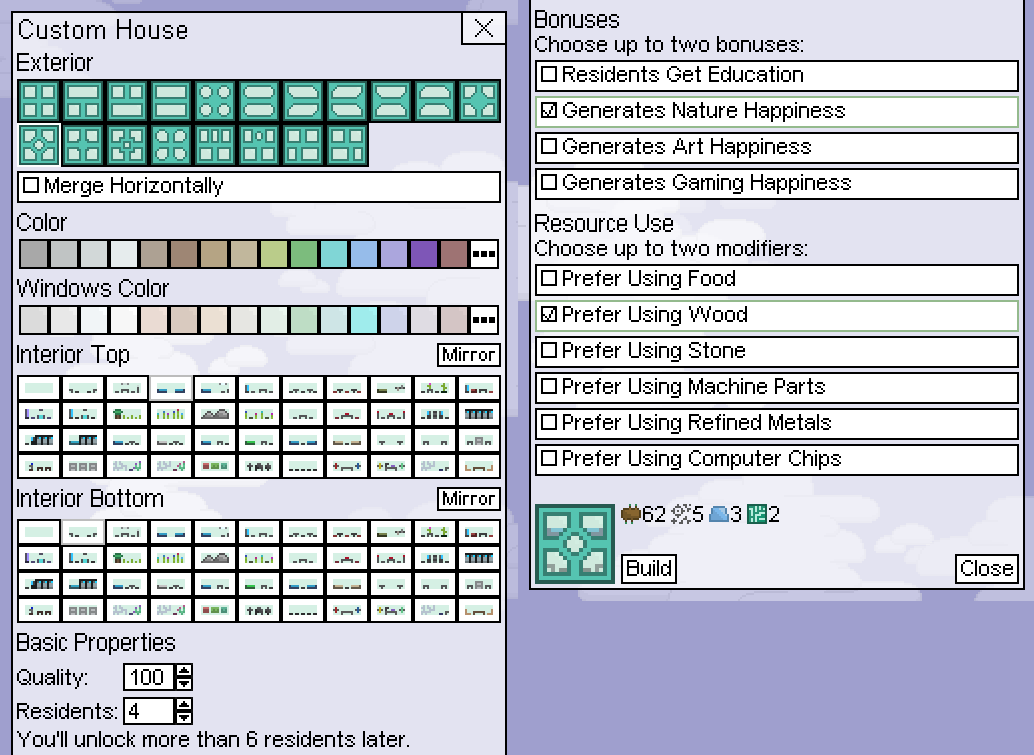Pick the dark purple house color swatch

tap(425, 254)
